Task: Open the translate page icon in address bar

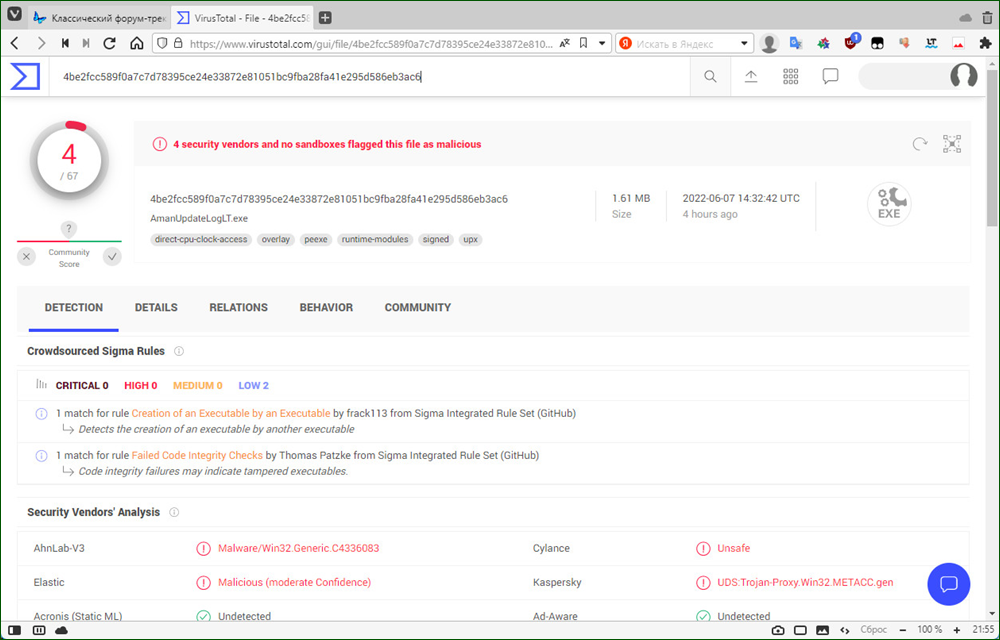Action: pos(564,43)
